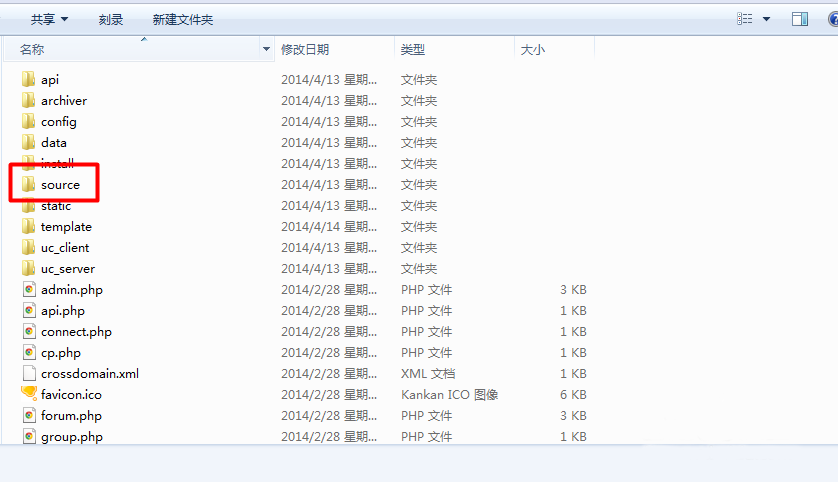Image resolution: width=838 pixels, height=482 pixels.
Task: Click the folder name uc_client
Action: tap(65, 248)
